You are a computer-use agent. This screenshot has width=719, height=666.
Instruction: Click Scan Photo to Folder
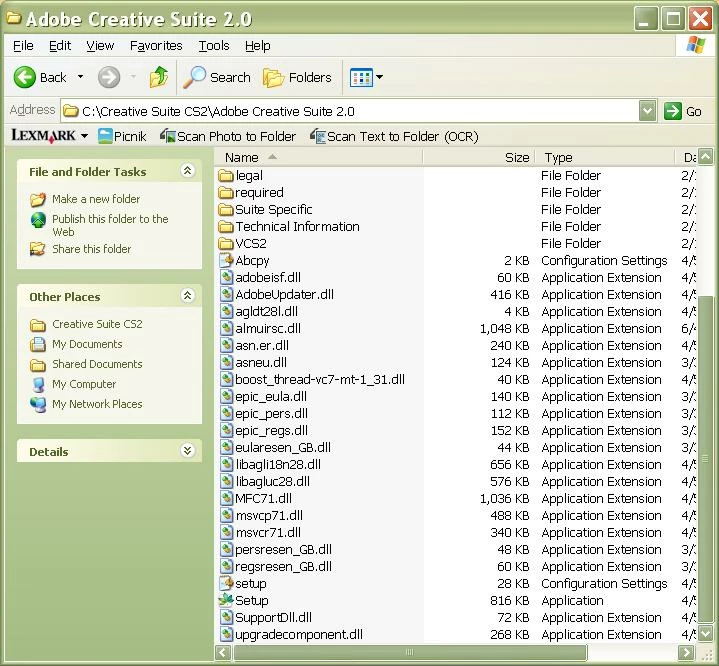pyautogui.click(x=228, y=136)
